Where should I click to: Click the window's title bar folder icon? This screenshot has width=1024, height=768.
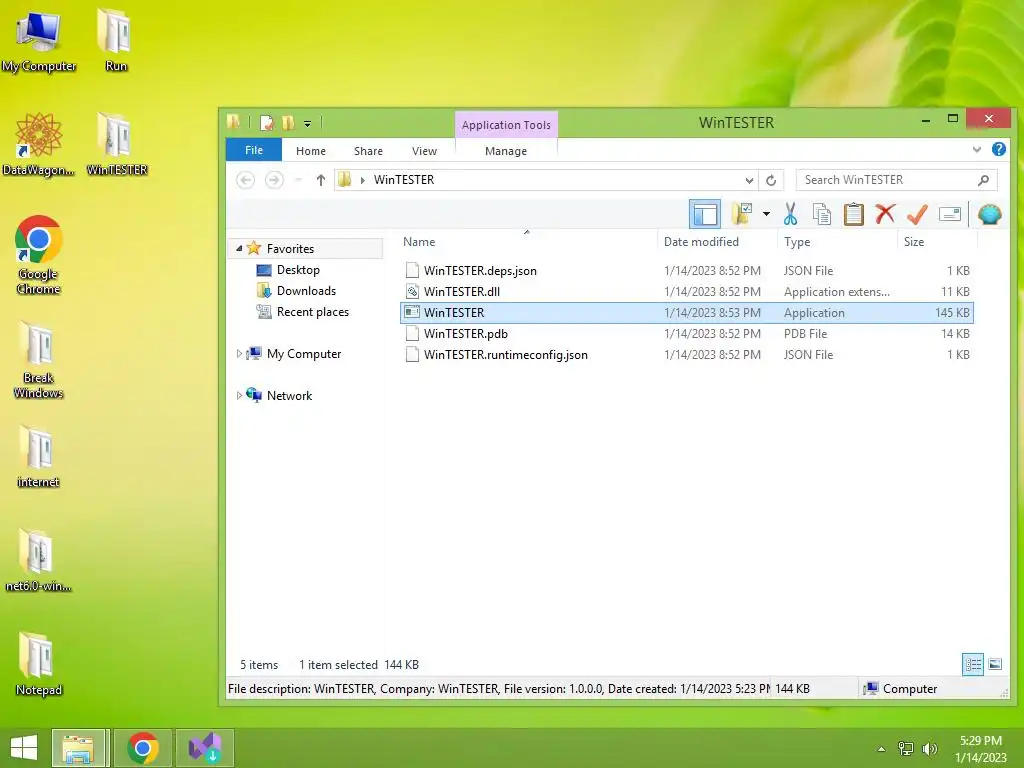tap(234, 122)
